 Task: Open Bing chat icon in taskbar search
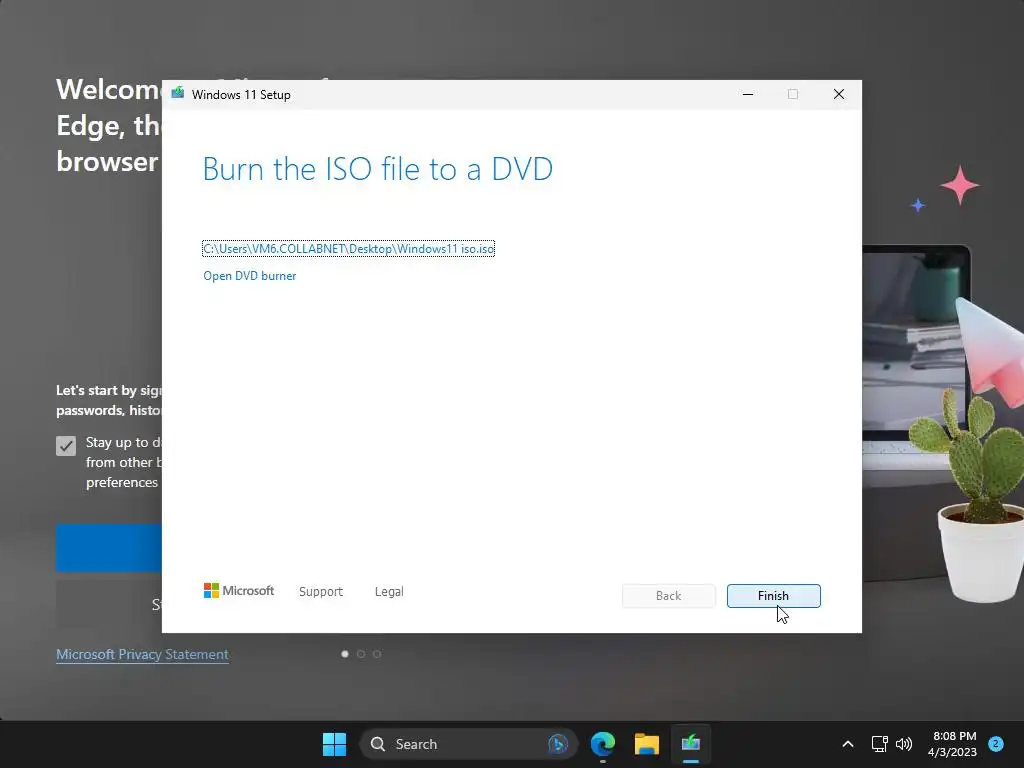point(558,744)
